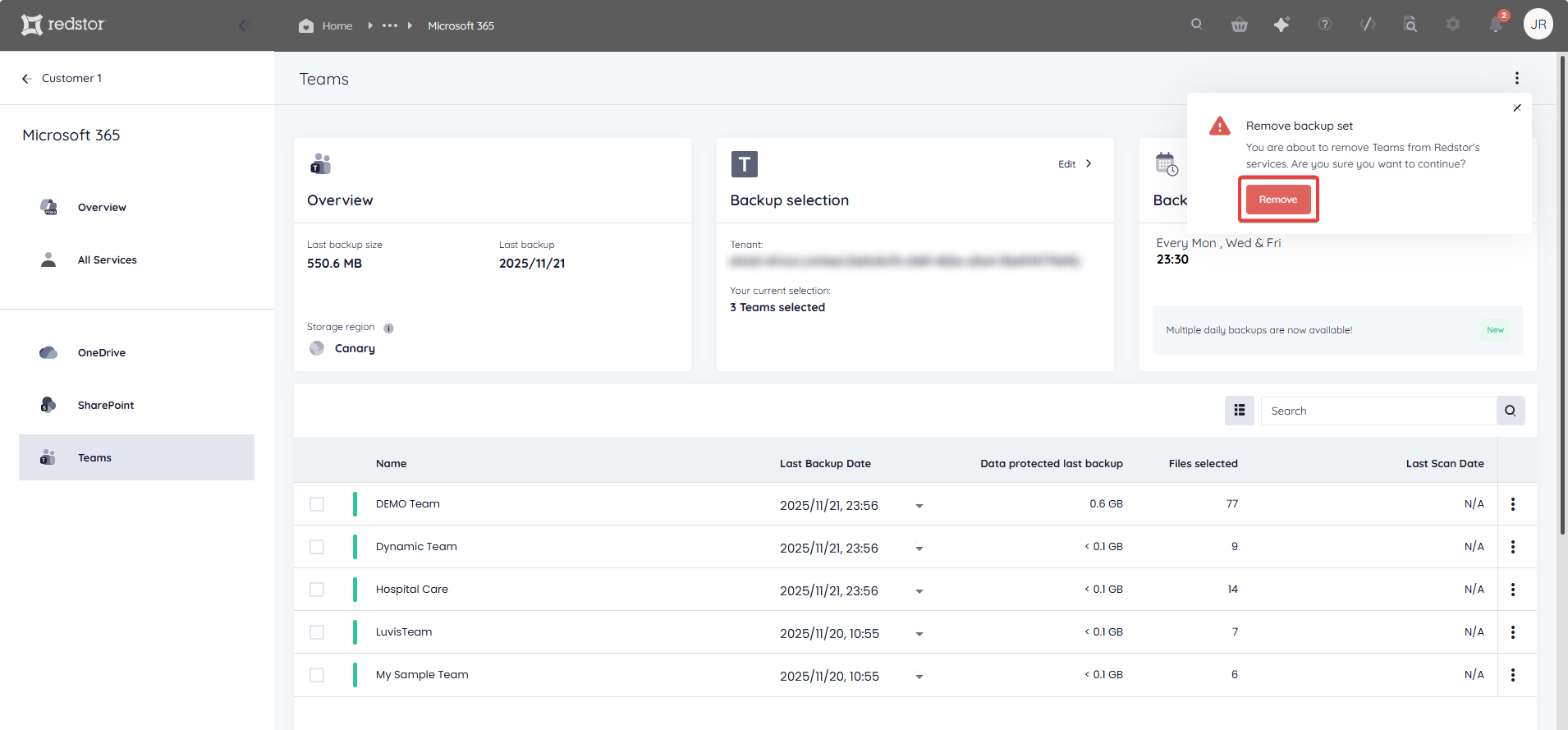1568x730 pixels.
Task: Check the Dynamic Team checkbox
Action: click(317, 547)
